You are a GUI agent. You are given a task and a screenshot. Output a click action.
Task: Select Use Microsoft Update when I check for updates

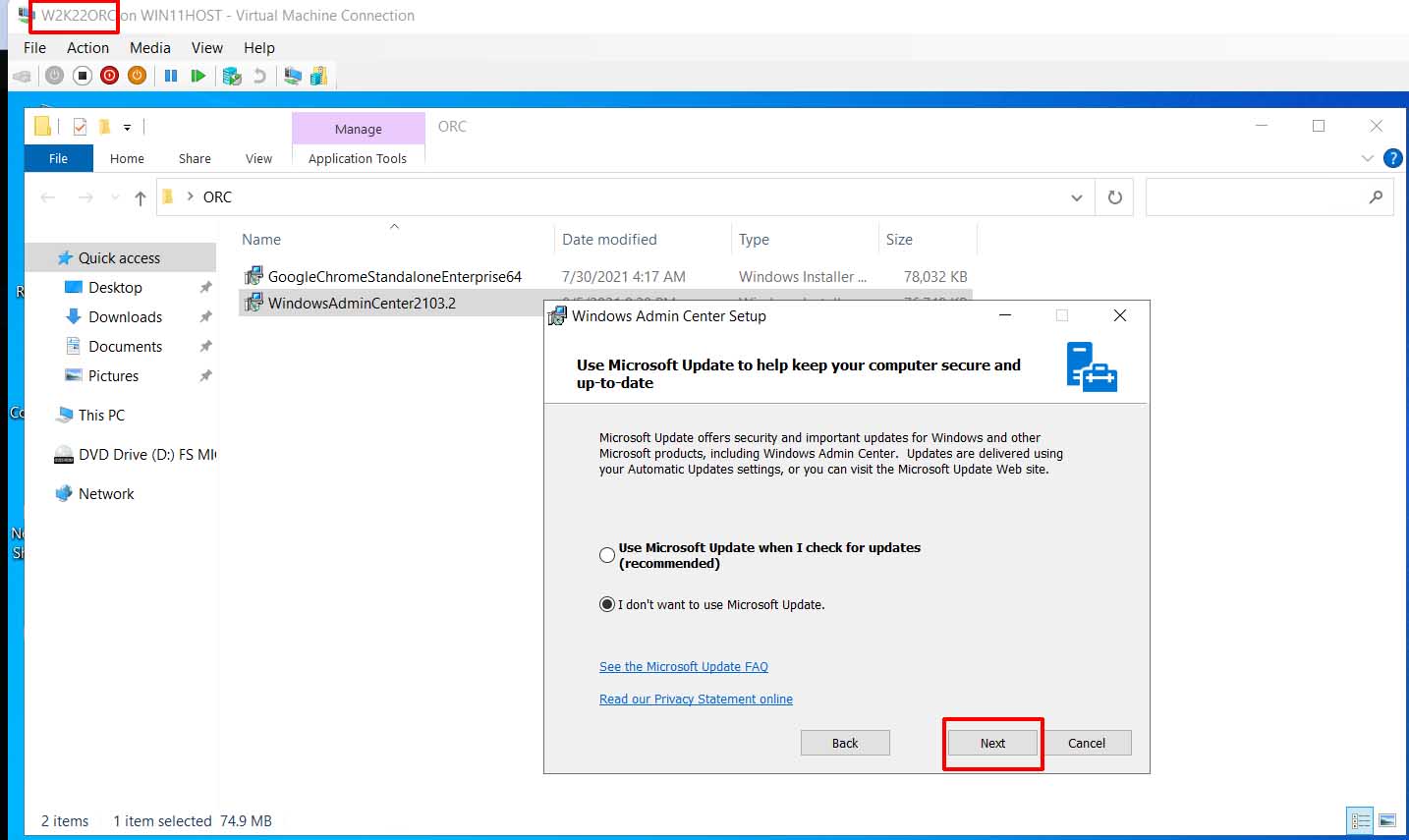pyautogui.click(x=607, y=555)
